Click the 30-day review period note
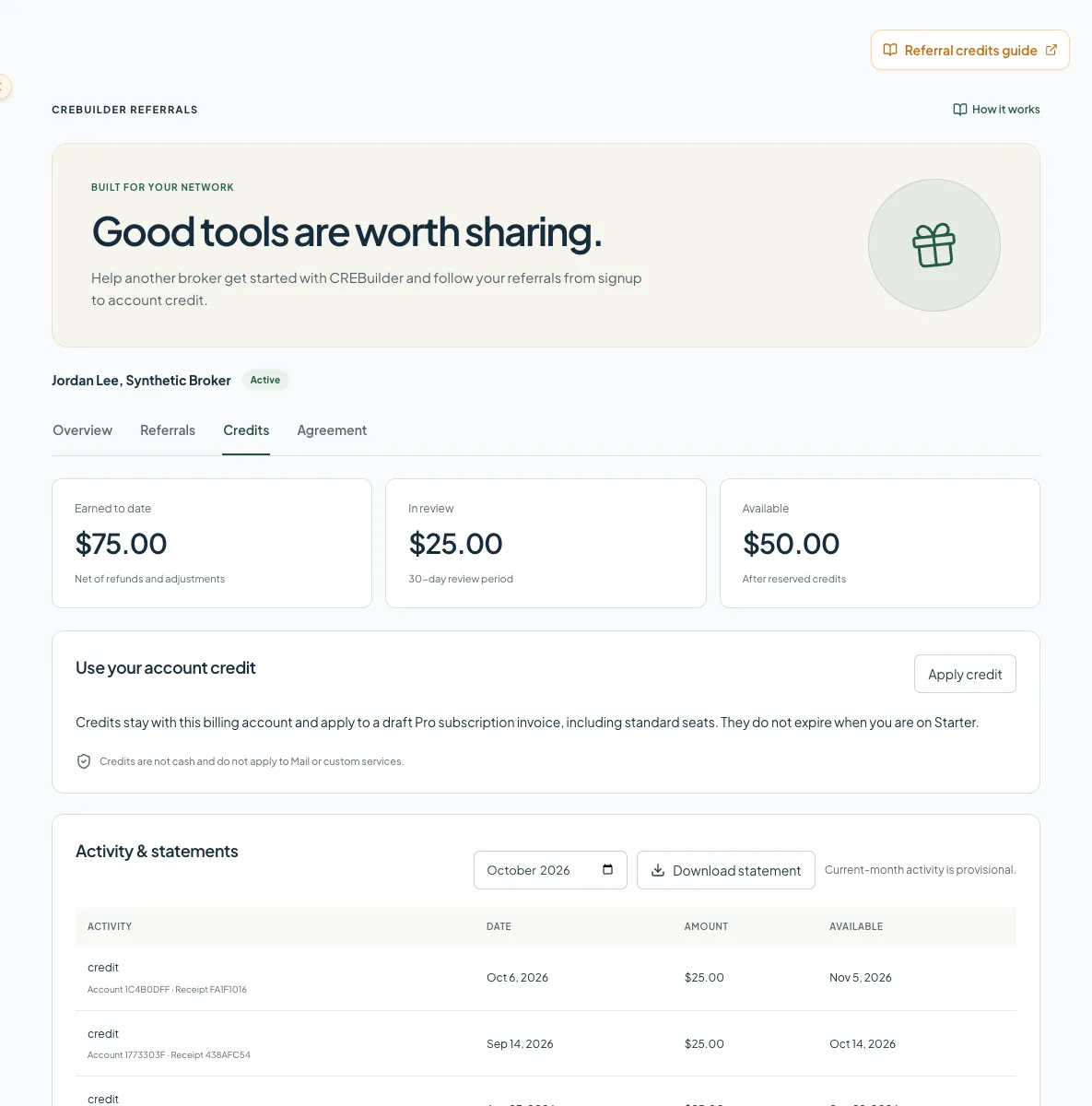1092x1106 pixels. tap(461, 579)
